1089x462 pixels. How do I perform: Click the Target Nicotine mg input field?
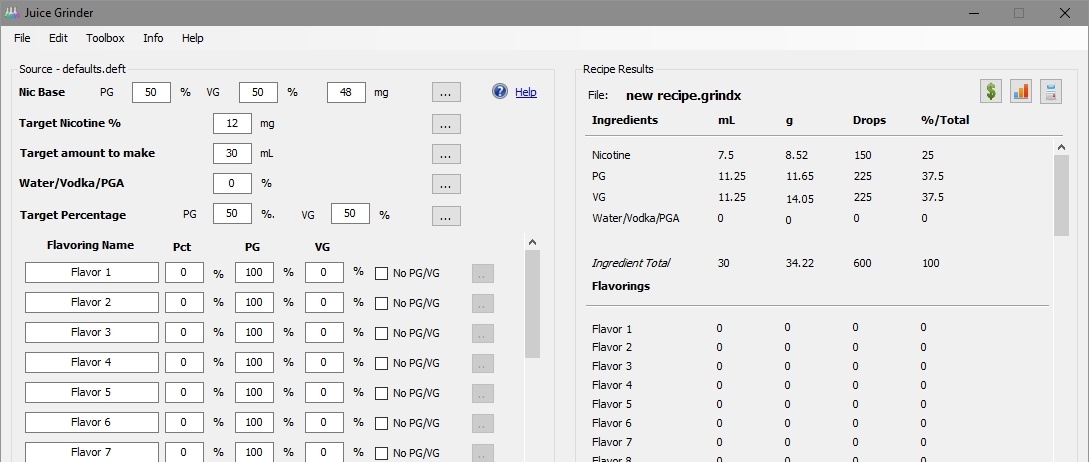pyautogui.click(x=232, y=124)
